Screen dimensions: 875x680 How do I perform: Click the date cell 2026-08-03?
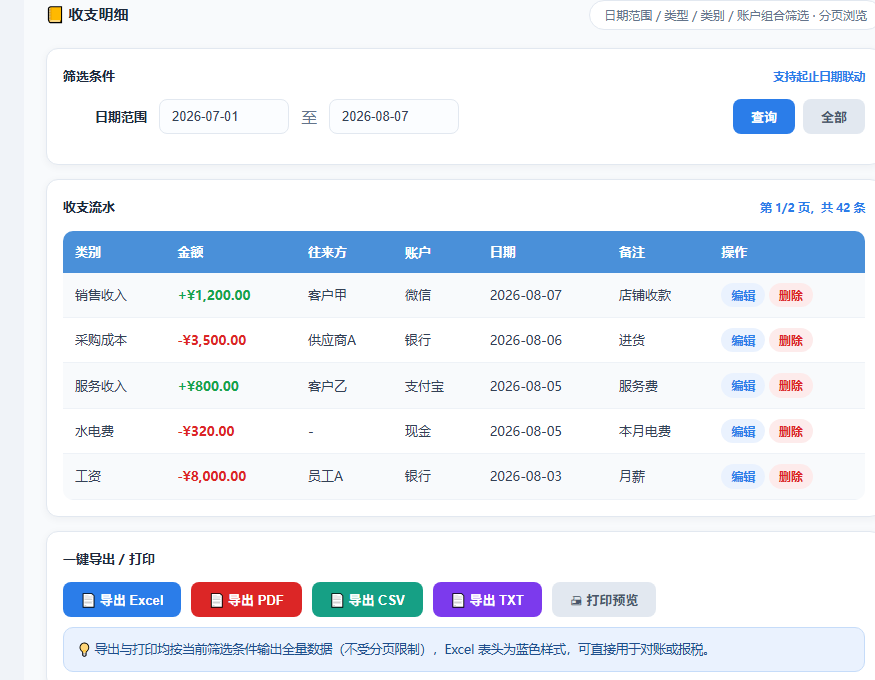pos(526,476)
